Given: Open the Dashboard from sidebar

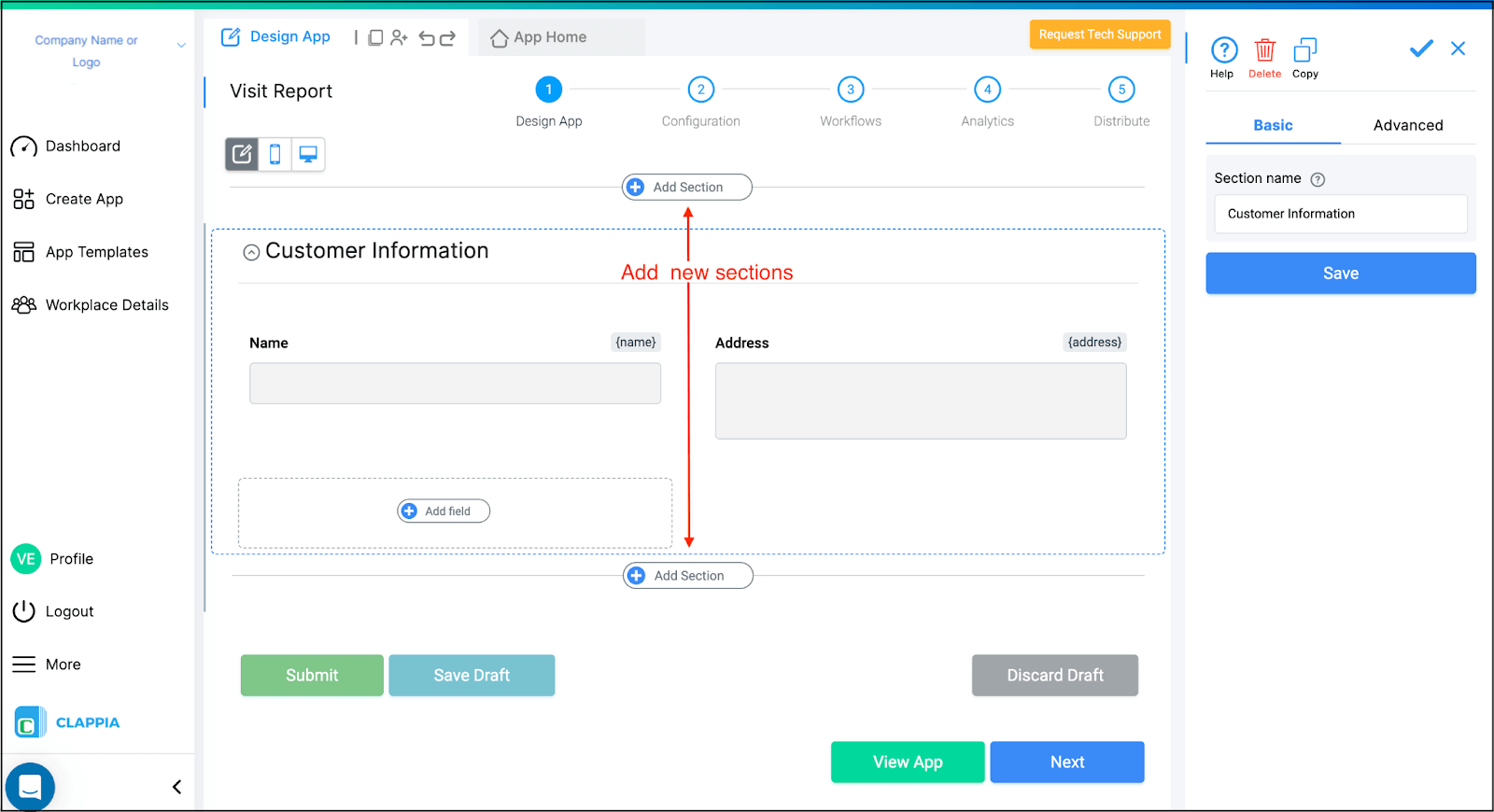Looking at the screenshot, I should 65,147.
